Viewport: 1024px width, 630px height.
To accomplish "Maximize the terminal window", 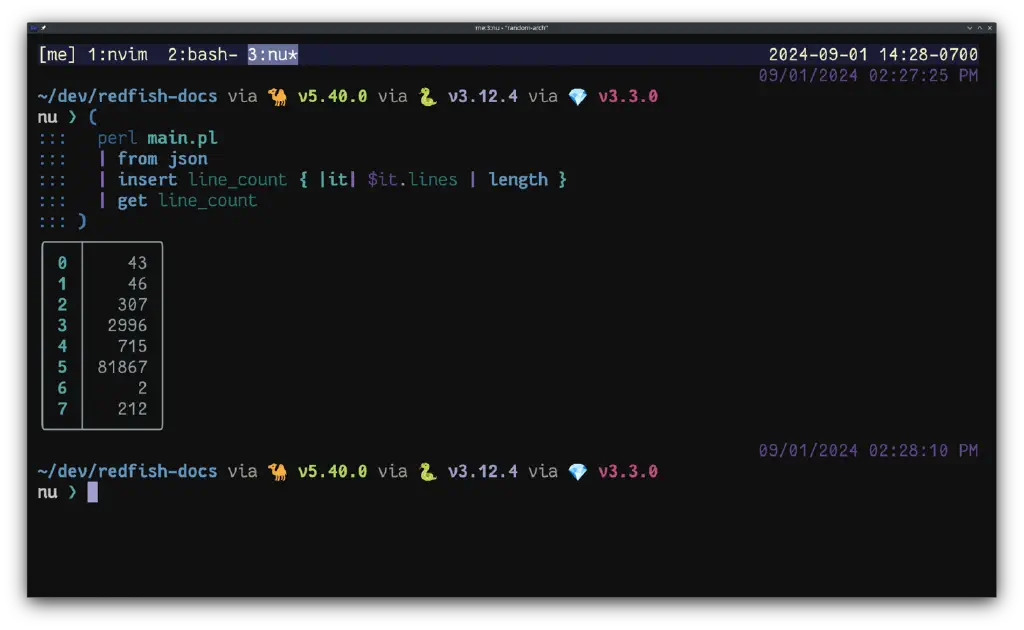I will (x=980, y=28).
